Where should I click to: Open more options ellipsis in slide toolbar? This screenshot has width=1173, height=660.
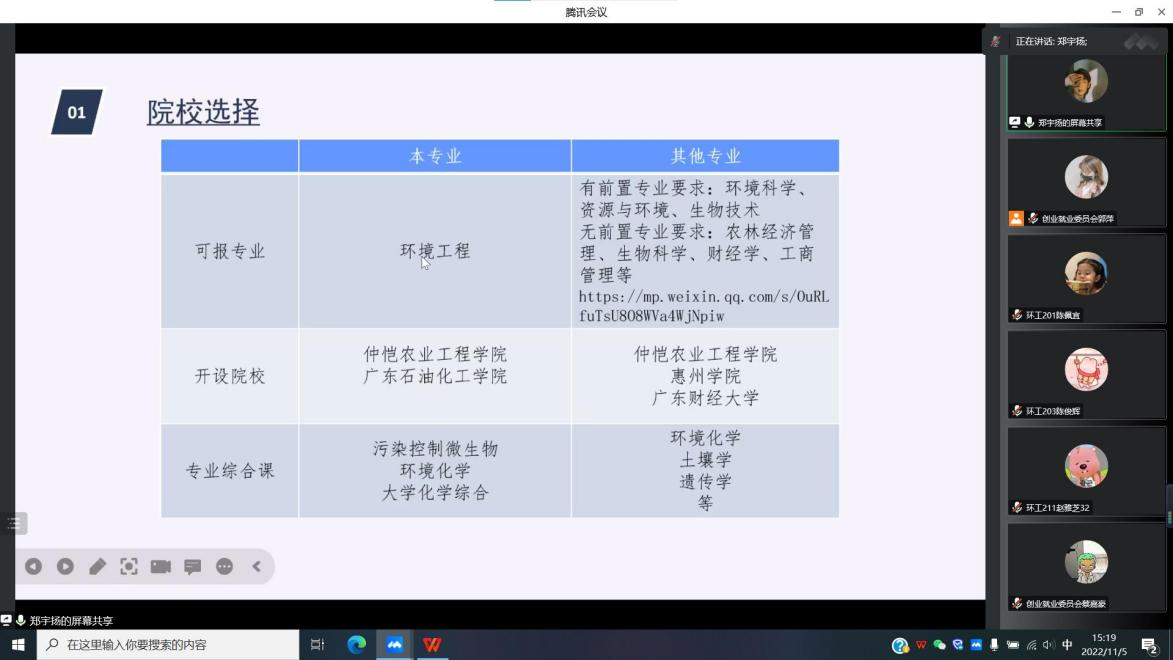tap(225, 566)
